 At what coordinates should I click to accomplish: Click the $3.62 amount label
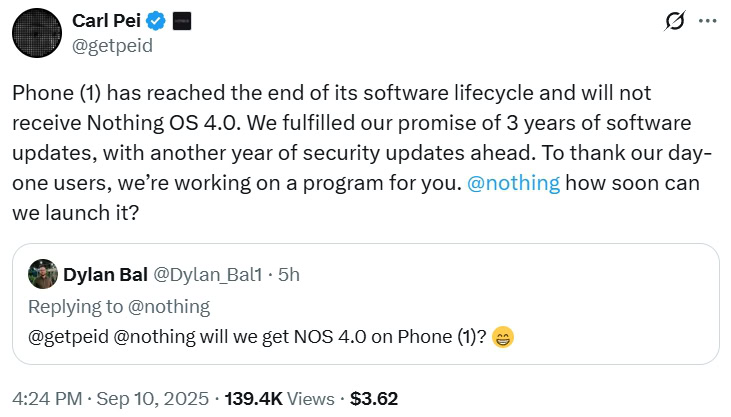point(375,398)
